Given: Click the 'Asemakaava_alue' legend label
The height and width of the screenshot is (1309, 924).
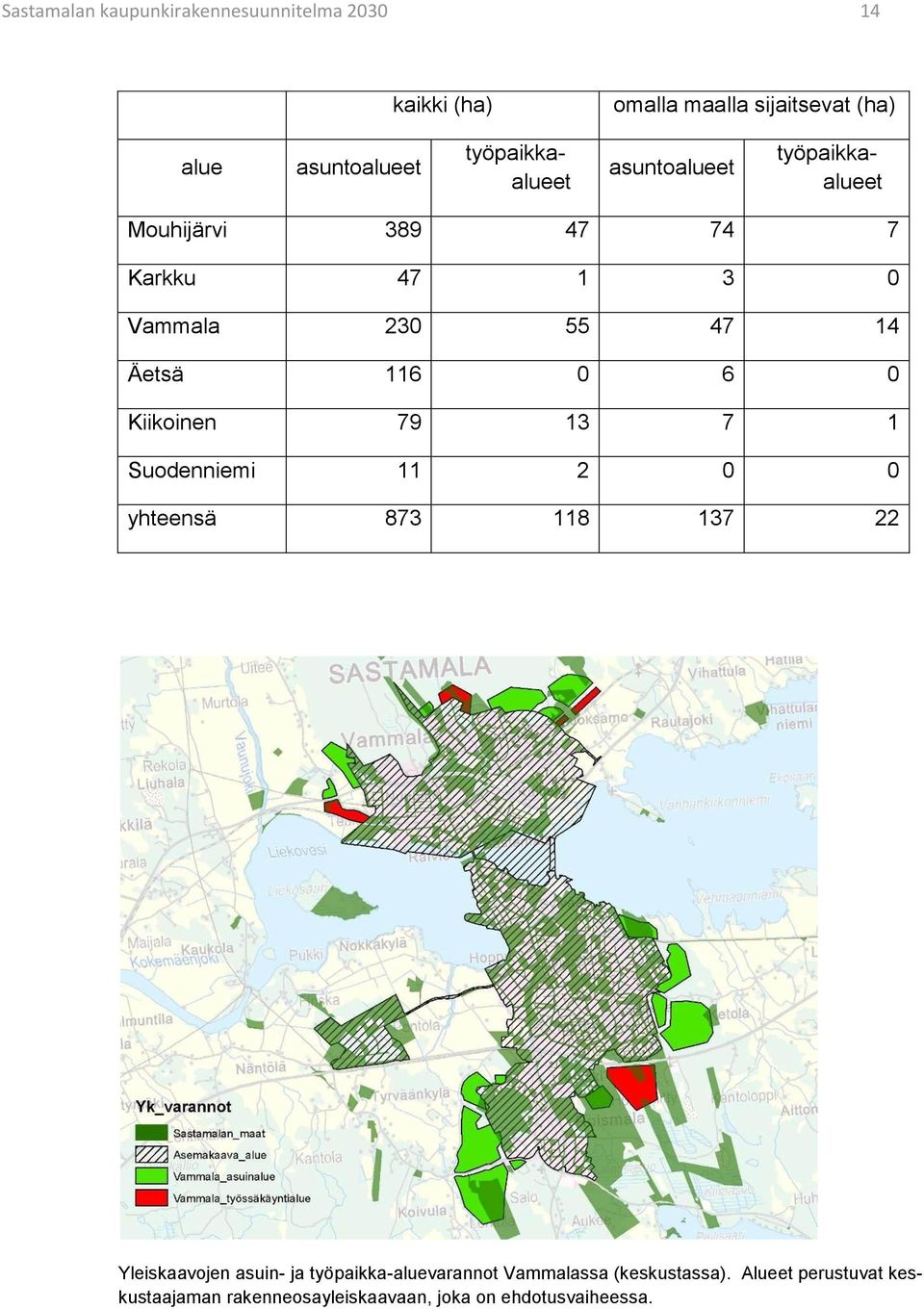Looking at the screenshot, I should click(219, 1155).
